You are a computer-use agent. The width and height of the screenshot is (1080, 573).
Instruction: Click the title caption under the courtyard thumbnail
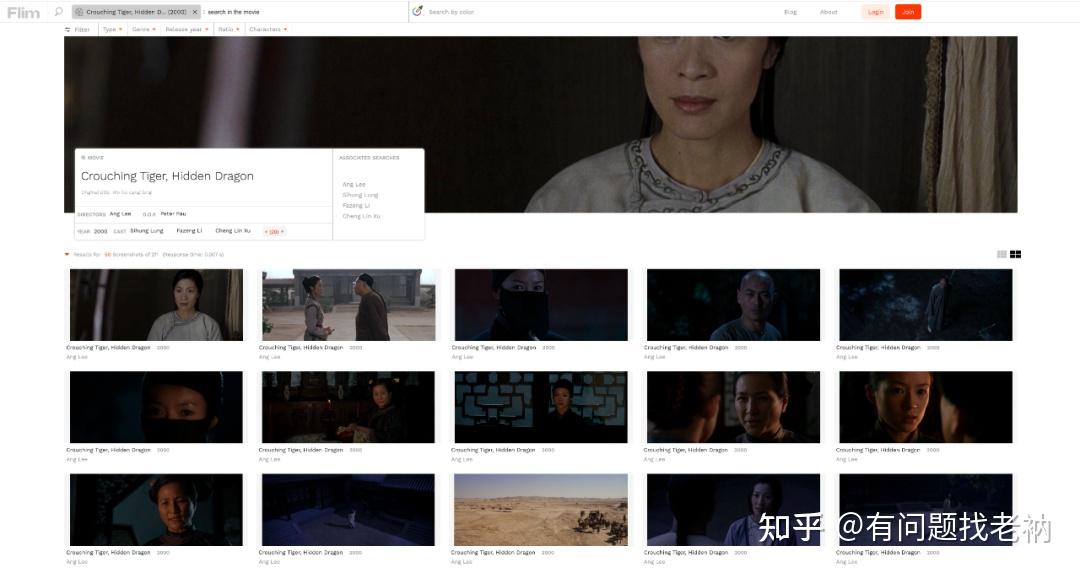[x=301, y=348]
